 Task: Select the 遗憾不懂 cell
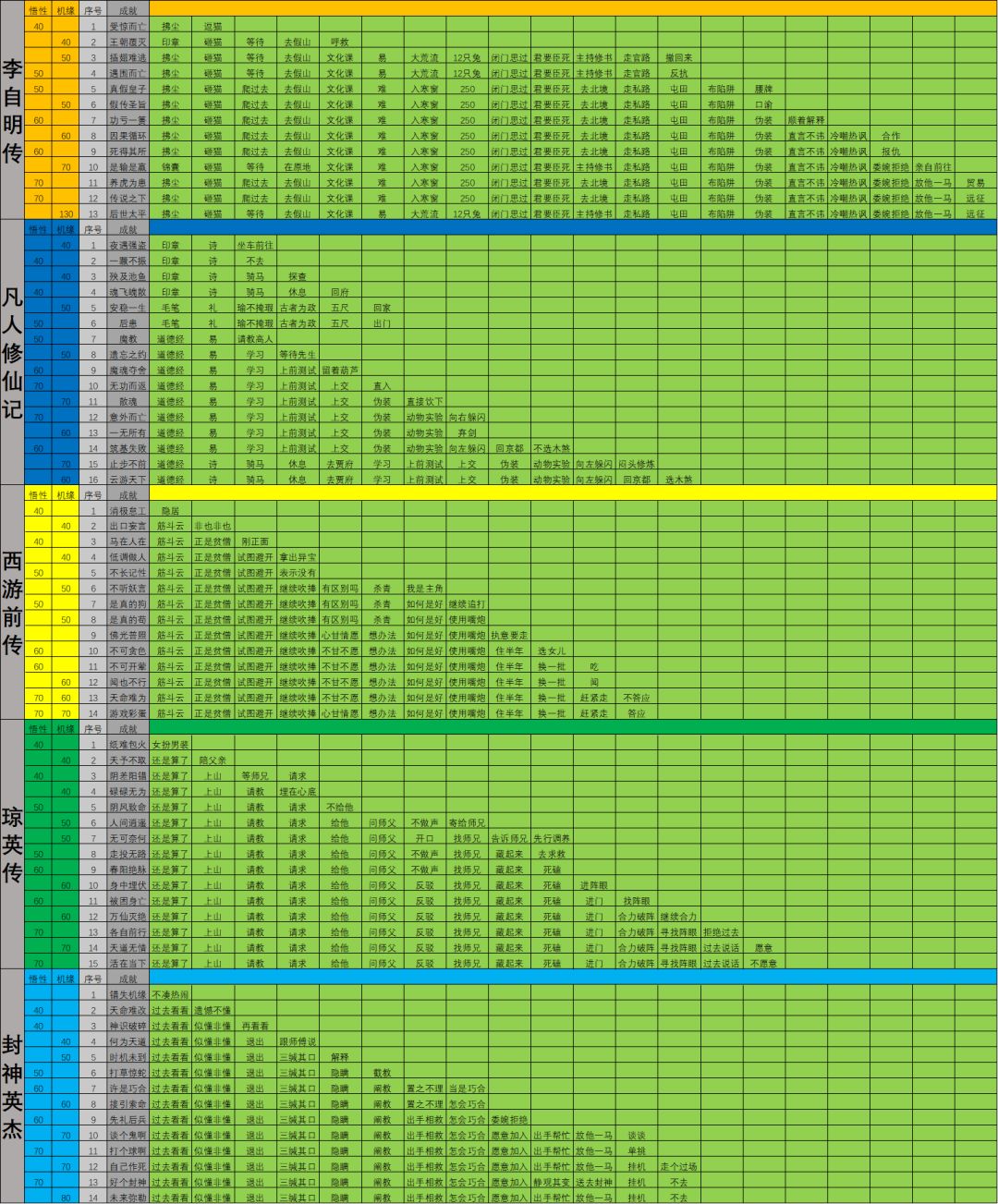(x=213, y=1011)
